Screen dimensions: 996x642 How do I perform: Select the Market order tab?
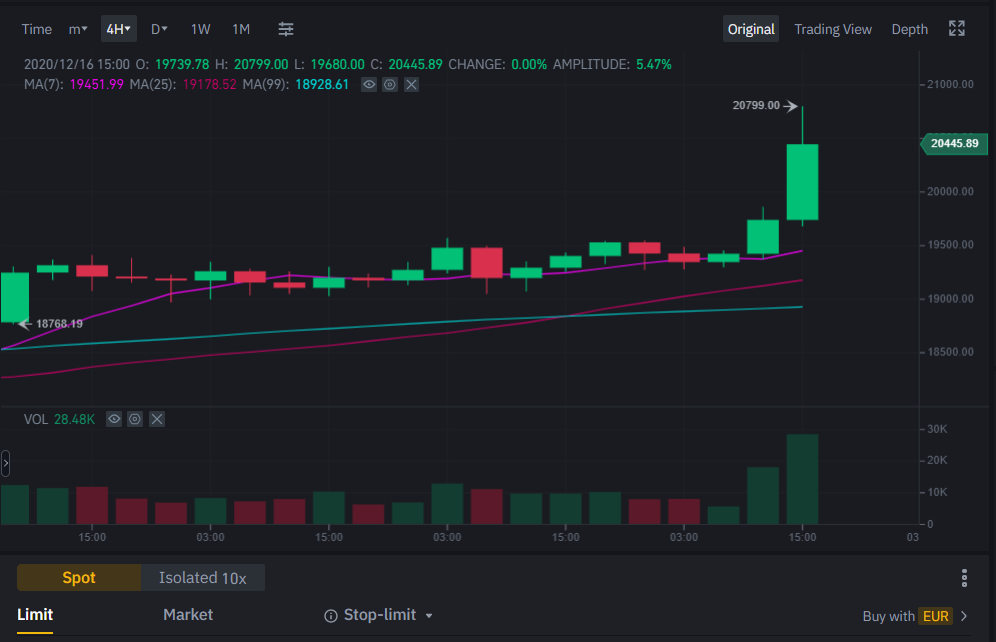[x=188, y=615]
